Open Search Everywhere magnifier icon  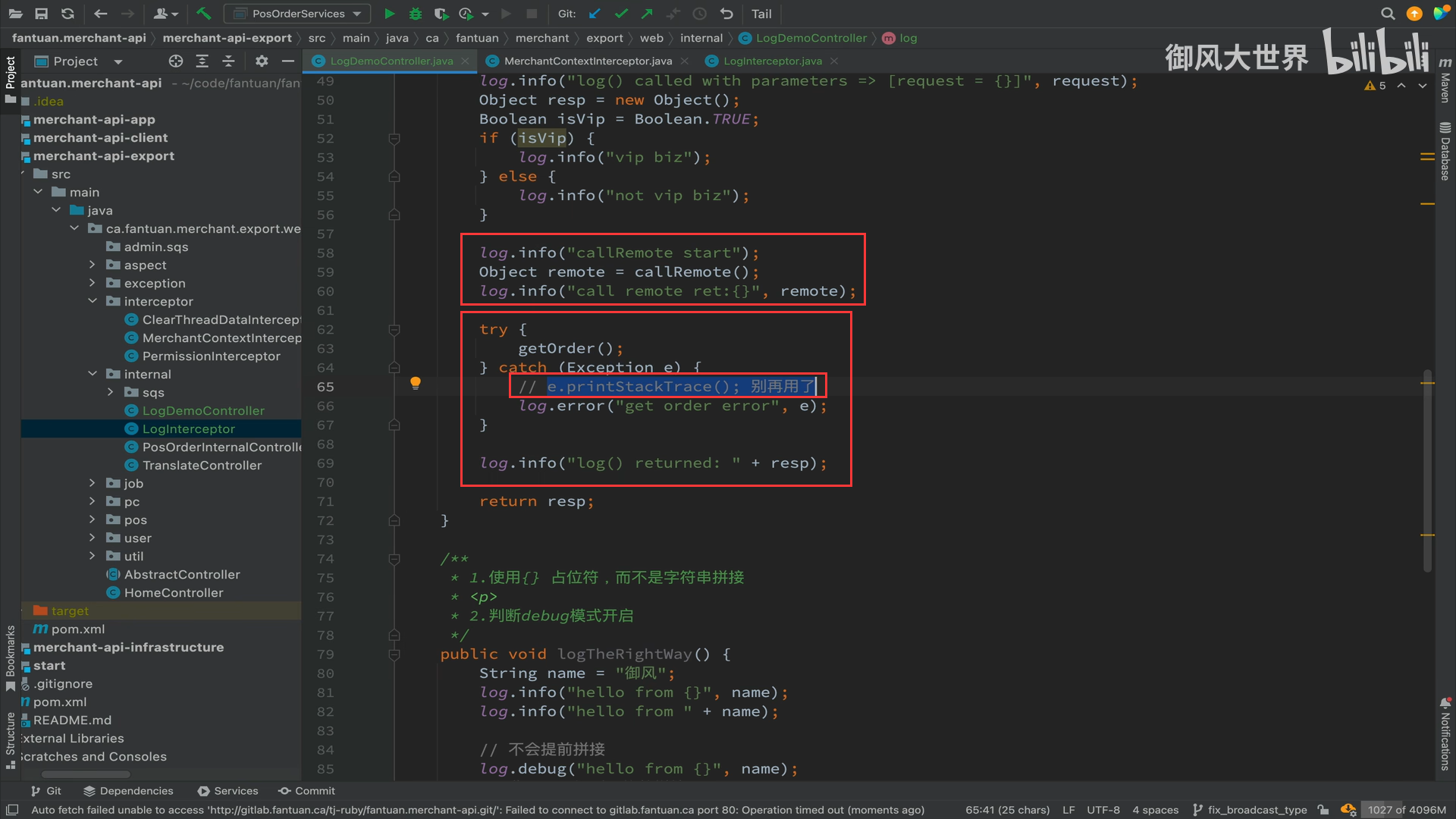pos(1388,14)
